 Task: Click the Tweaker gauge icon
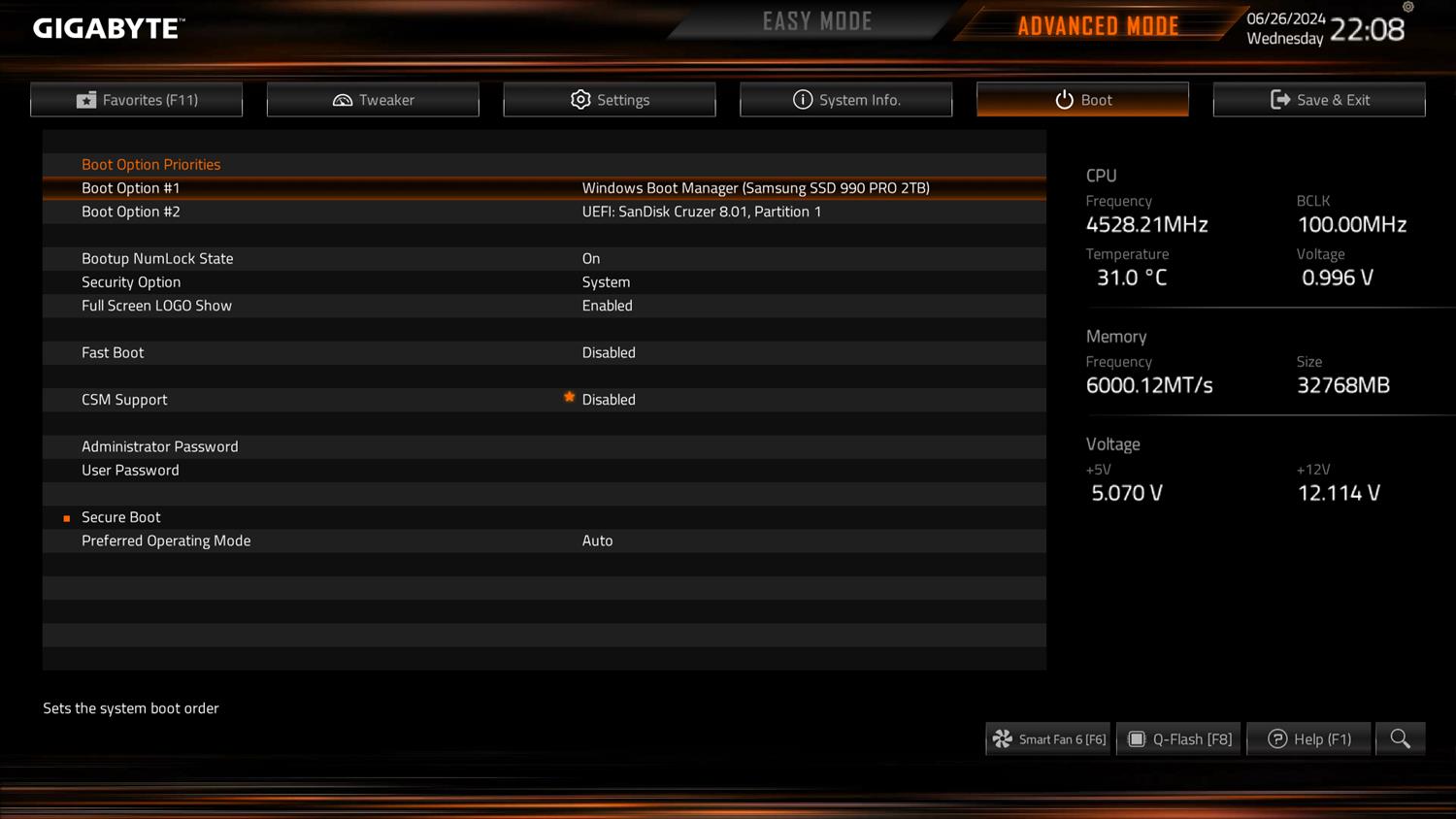pyautogui.click(x=343, y=100)
